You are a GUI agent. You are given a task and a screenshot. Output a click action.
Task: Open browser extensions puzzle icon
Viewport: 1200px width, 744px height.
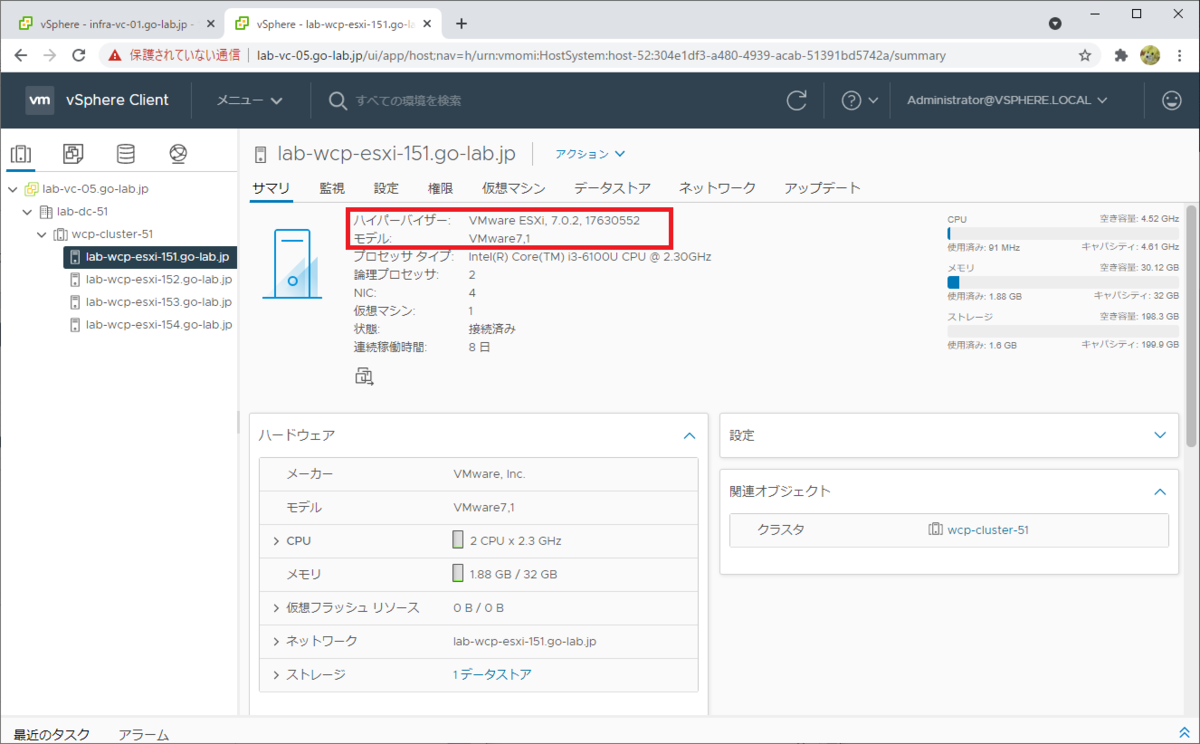[1121, 56]
